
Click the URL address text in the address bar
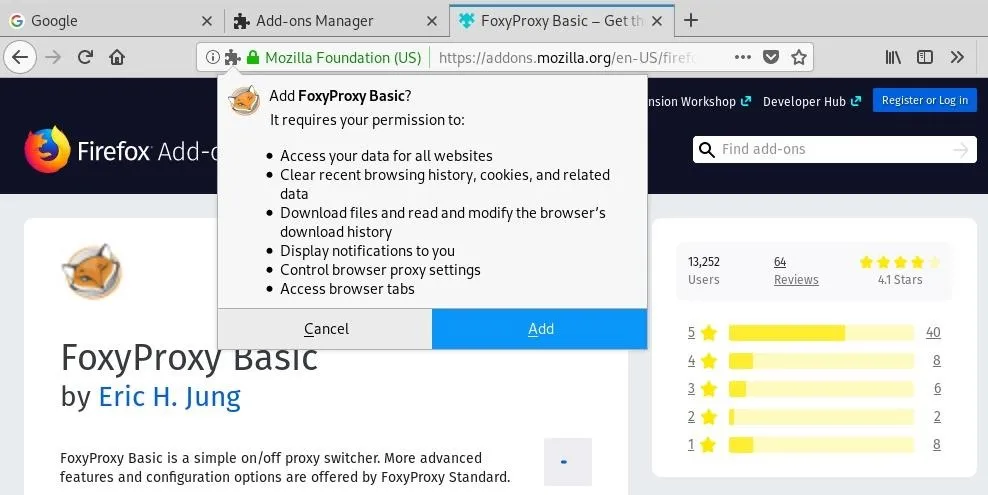[568, 58]
